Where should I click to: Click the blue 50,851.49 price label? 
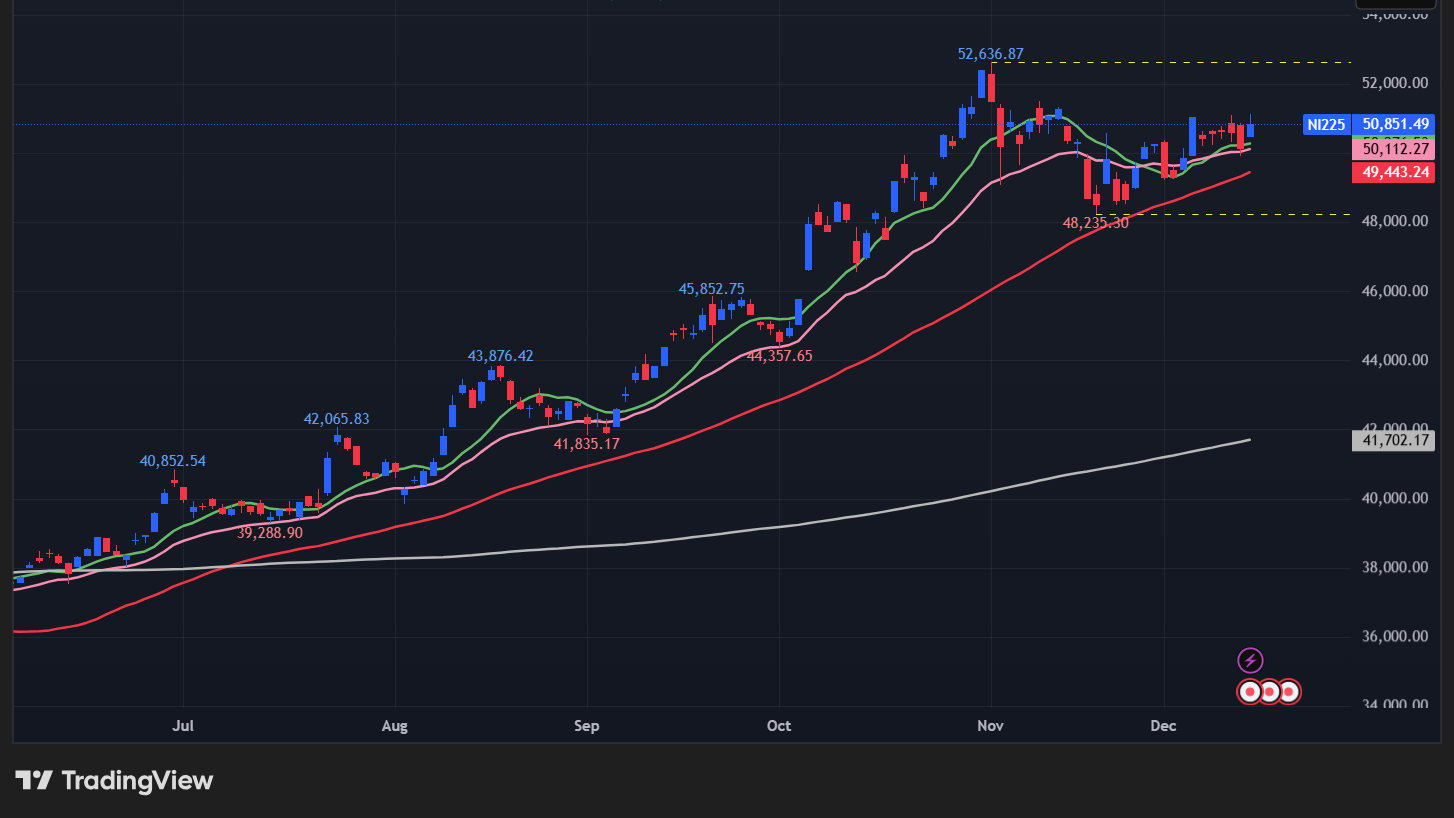coord(1394,124)
